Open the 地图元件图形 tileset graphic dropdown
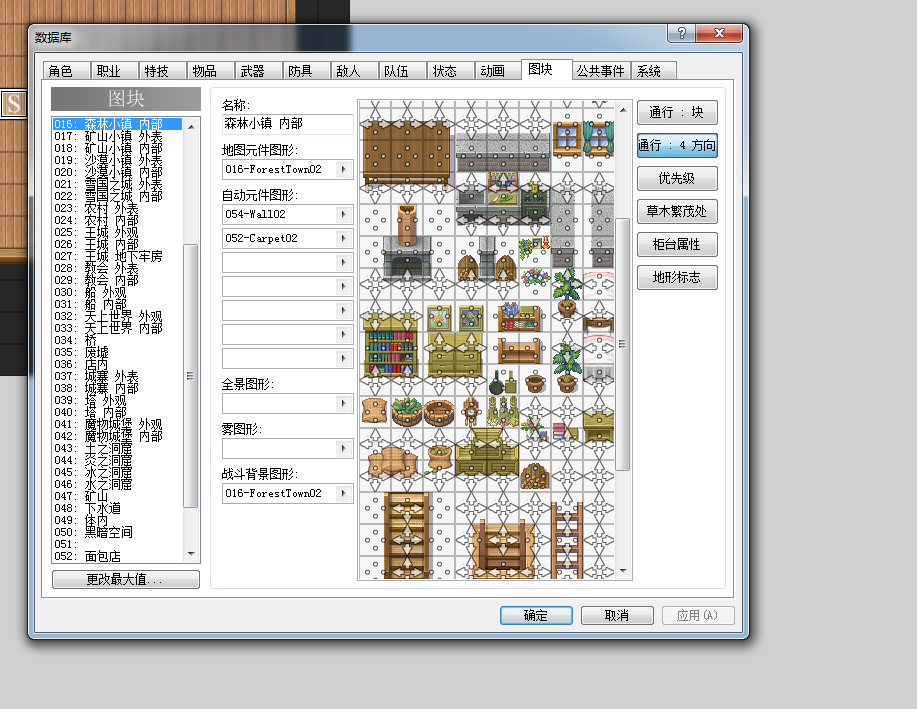 coord(344,170)
